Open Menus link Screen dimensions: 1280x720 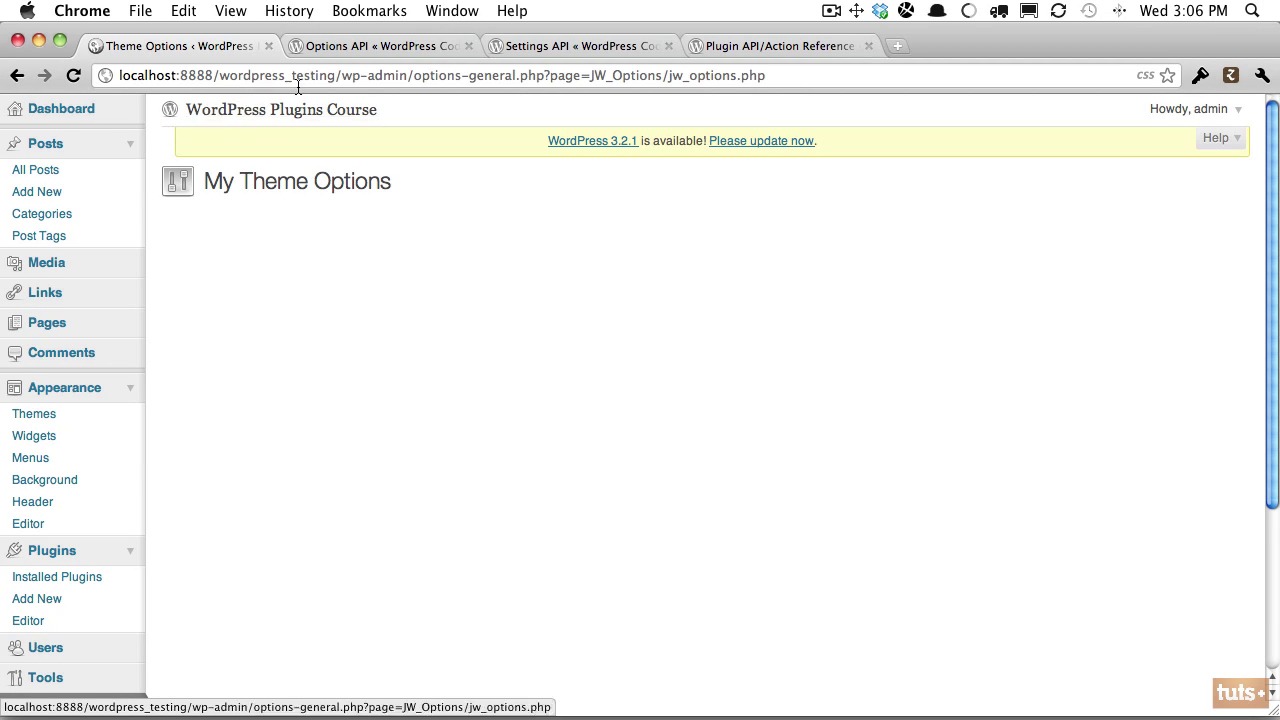30,458
